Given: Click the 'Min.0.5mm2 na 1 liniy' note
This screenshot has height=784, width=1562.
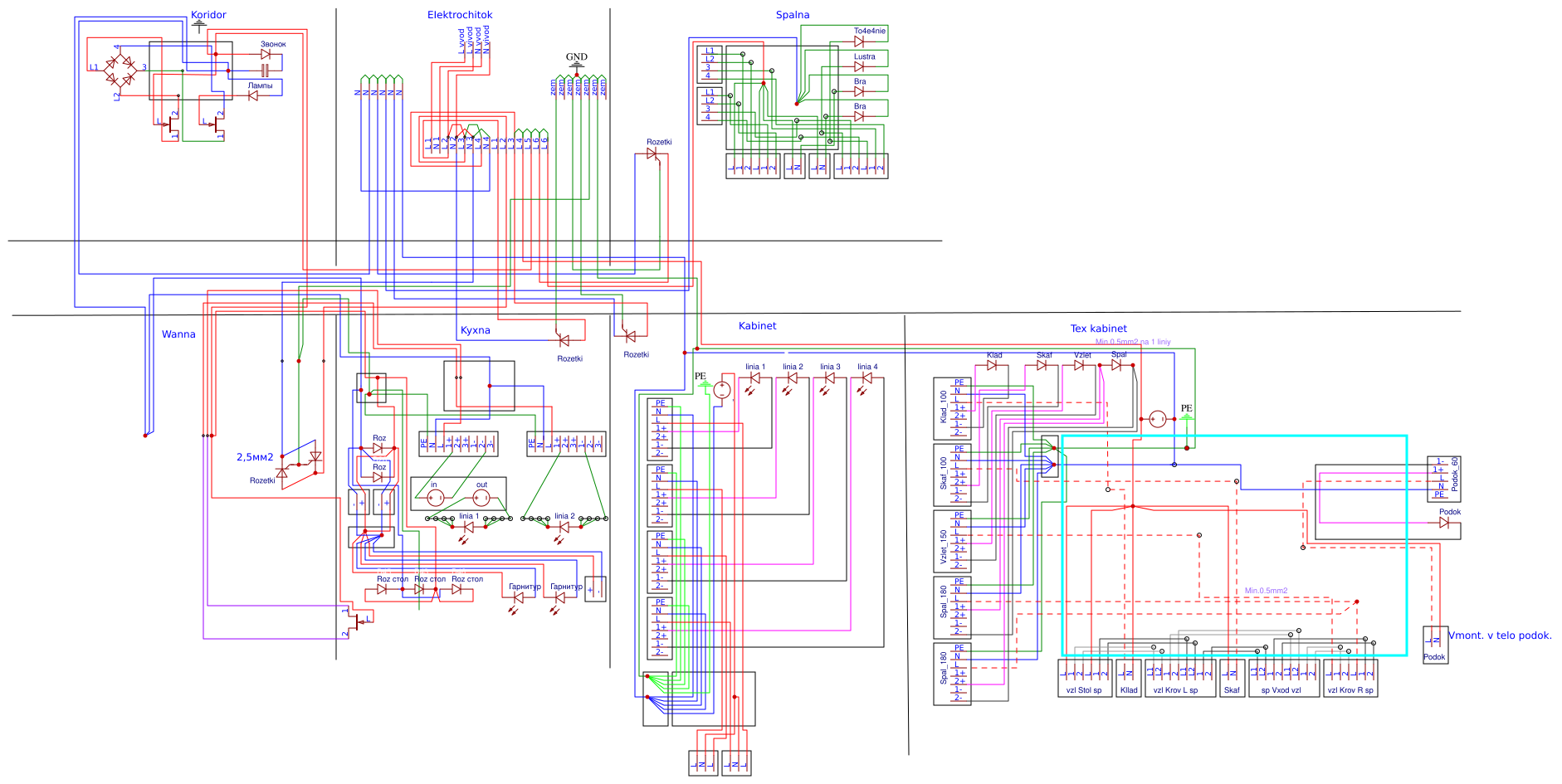Looking at the screenshot, I should coord(1133,342).
